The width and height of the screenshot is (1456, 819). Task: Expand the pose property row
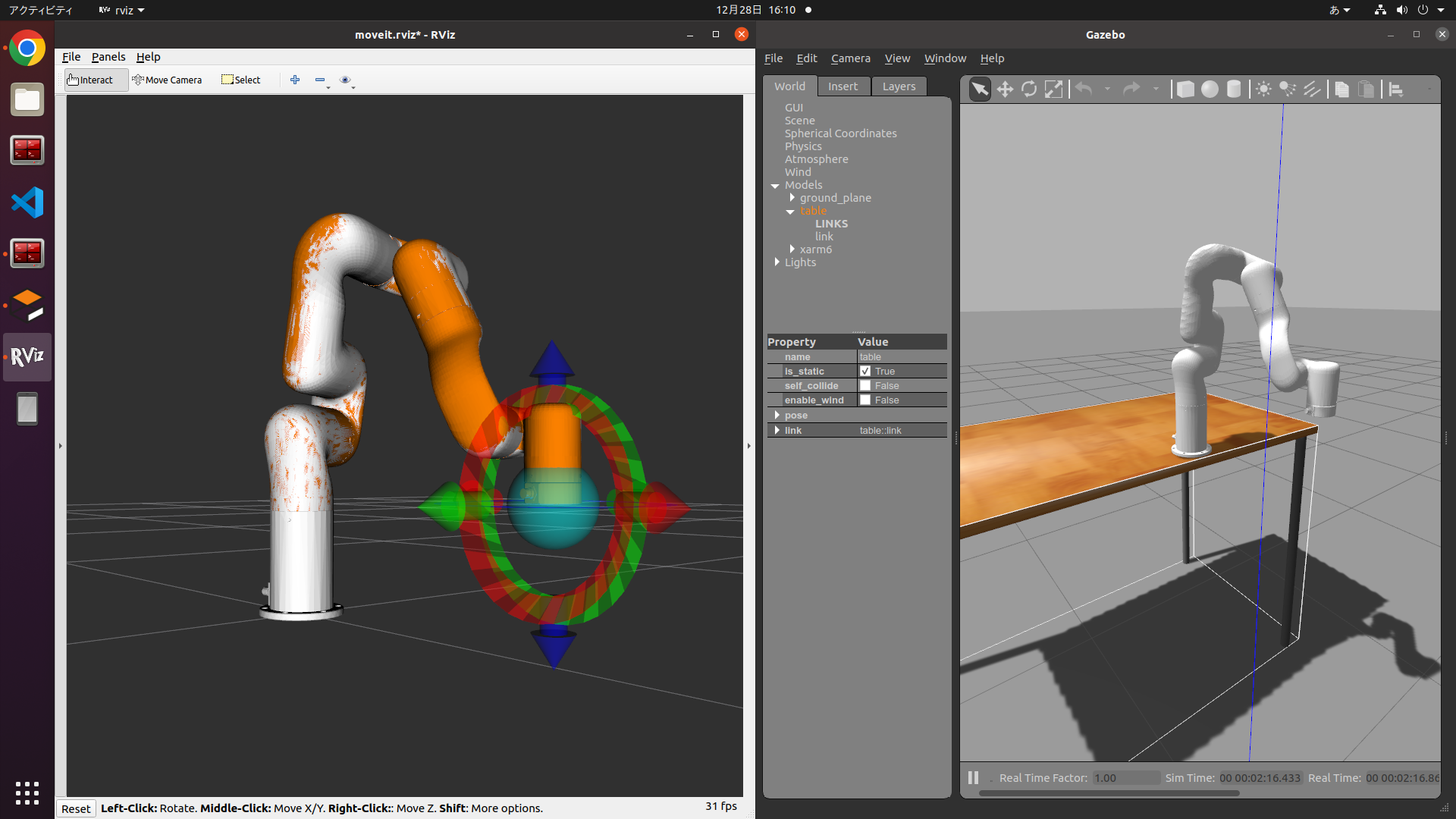pos(777,415)
